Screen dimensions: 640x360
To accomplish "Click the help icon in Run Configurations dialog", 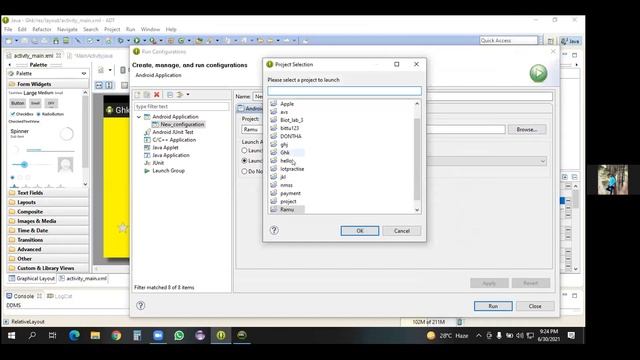I will tap(140, 305).
